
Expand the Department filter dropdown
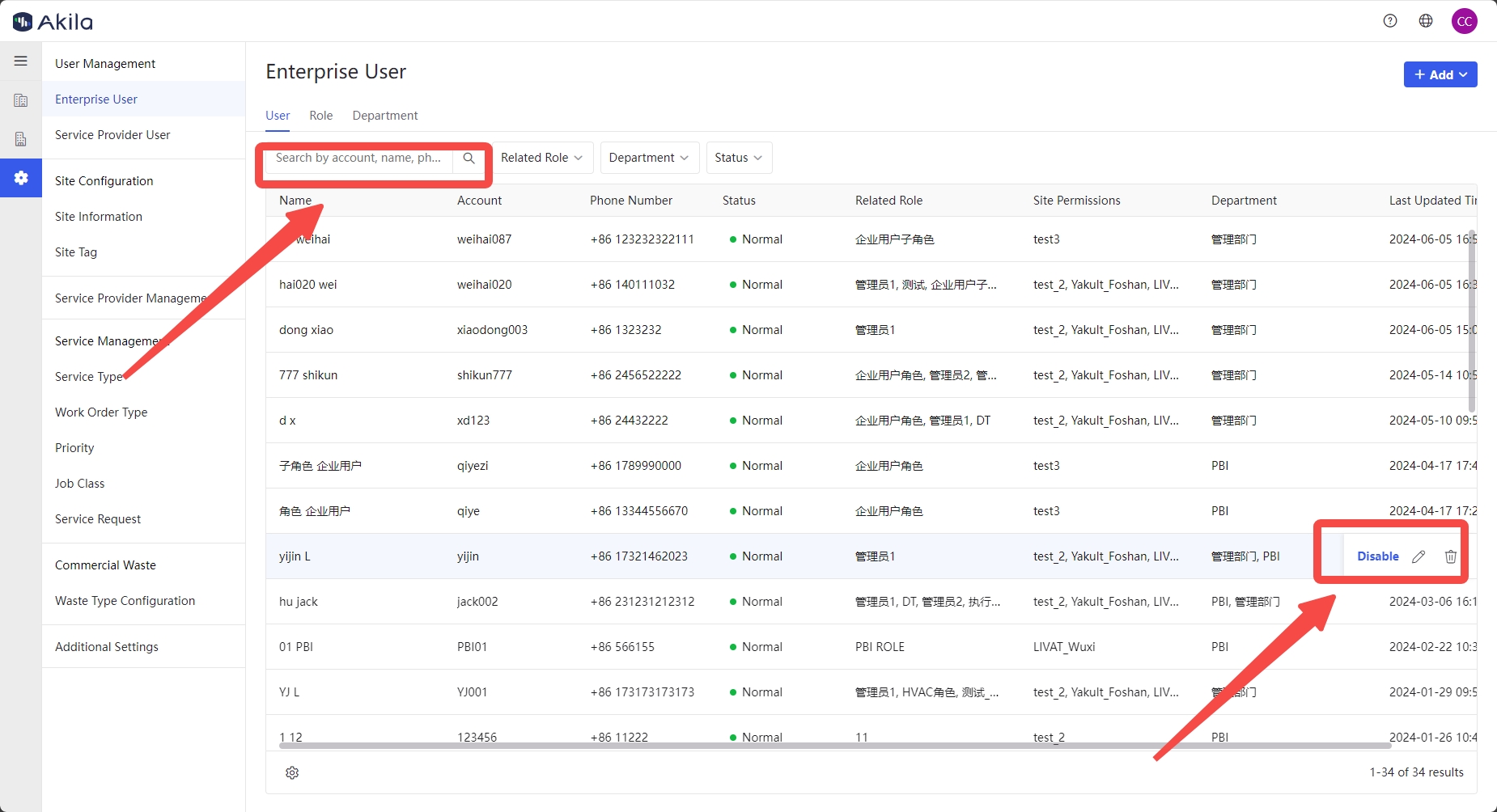648,158
